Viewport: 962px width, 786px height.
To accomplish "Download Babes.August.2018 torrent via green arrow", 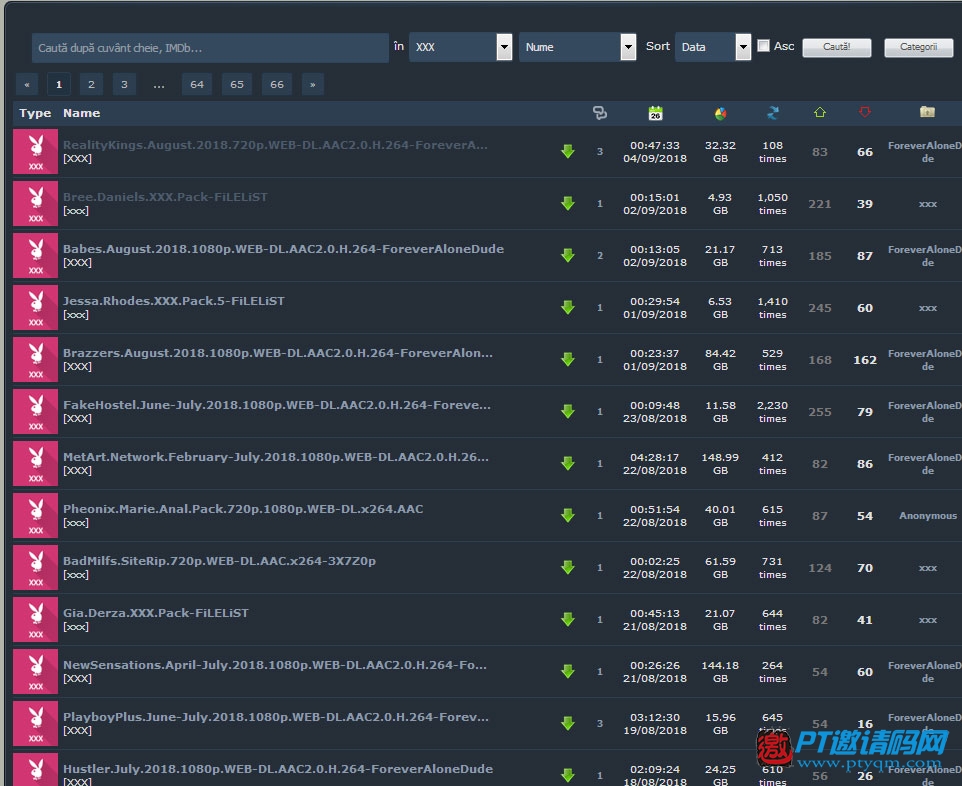I will (568, 255).
